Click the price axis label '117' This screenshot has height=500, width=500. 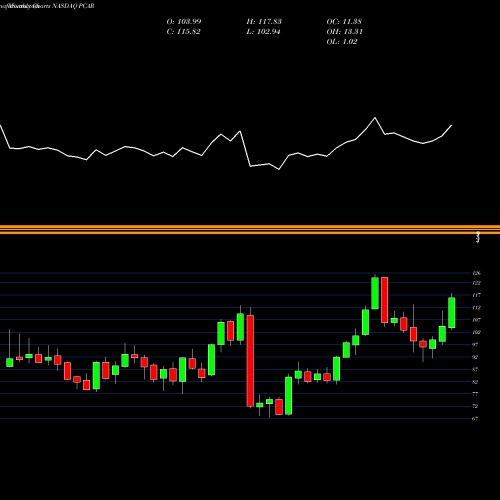[x=476, y=295]
